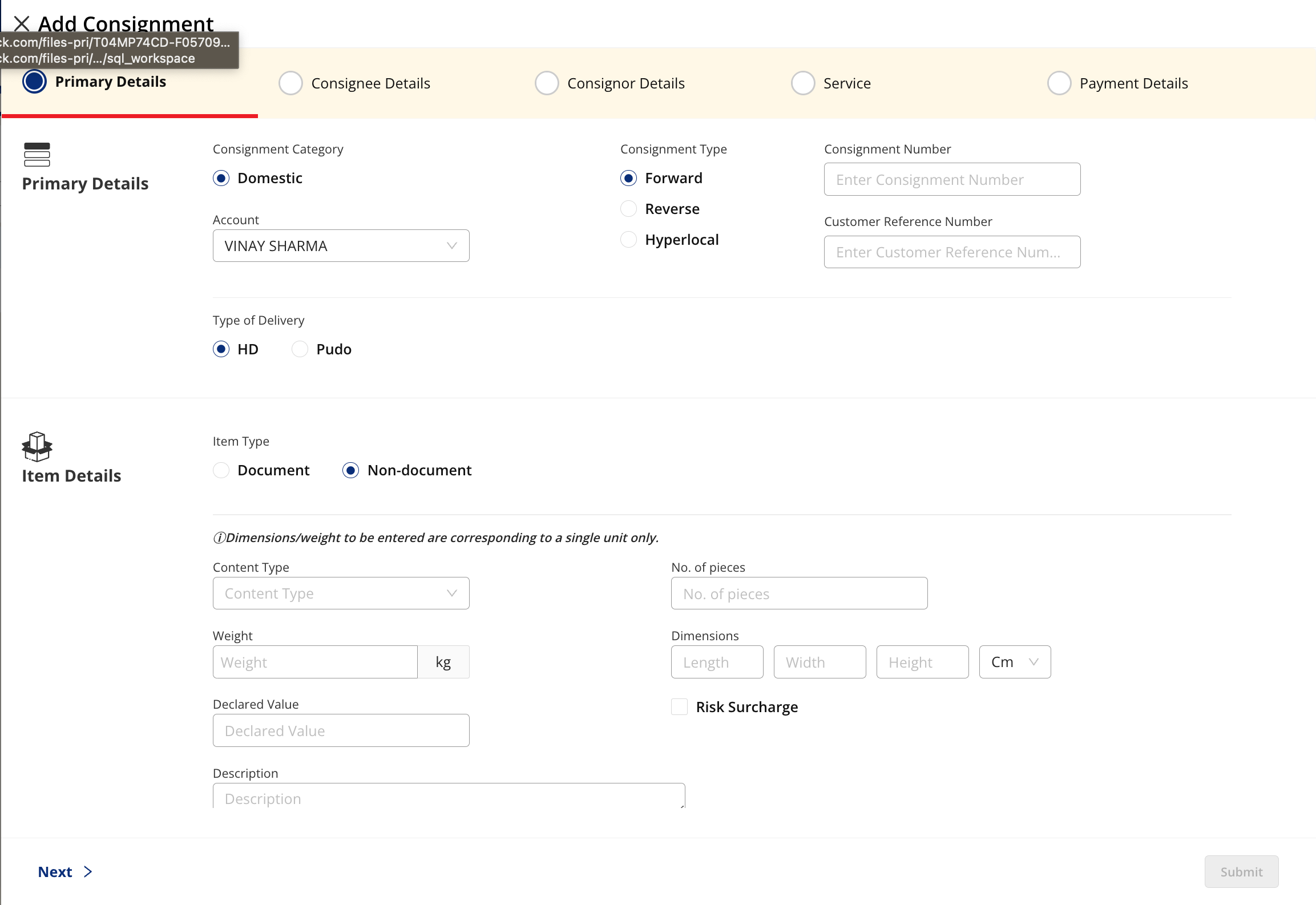Screen dimensions: 1316x905
Task: Close the Add Consignment dialog with X icon
Action: 22,23
